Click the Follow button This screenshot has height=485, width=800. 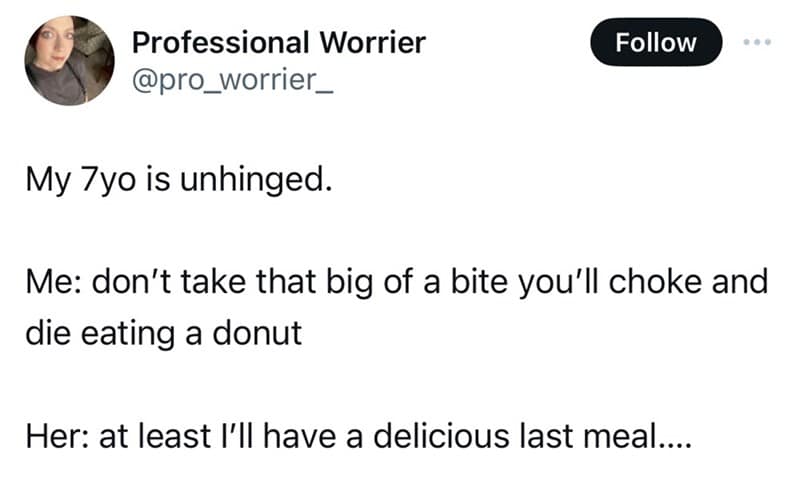[656, 43]
